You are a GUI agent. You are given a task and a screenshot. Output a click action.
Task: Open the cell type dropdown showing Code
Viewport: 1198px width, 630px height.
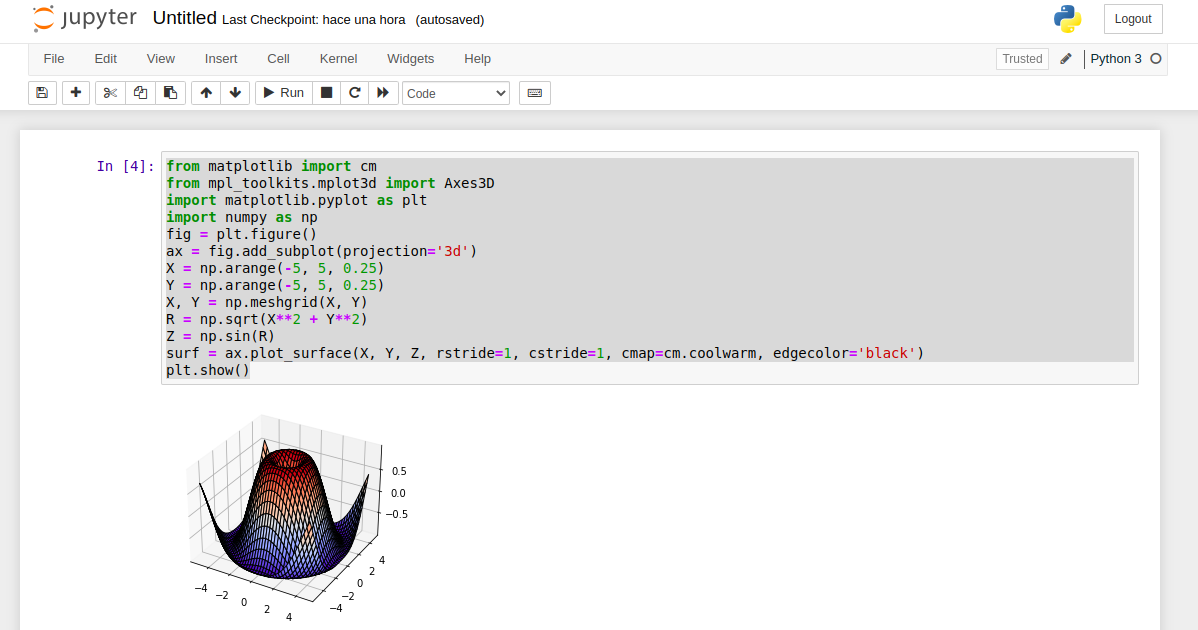456,93
